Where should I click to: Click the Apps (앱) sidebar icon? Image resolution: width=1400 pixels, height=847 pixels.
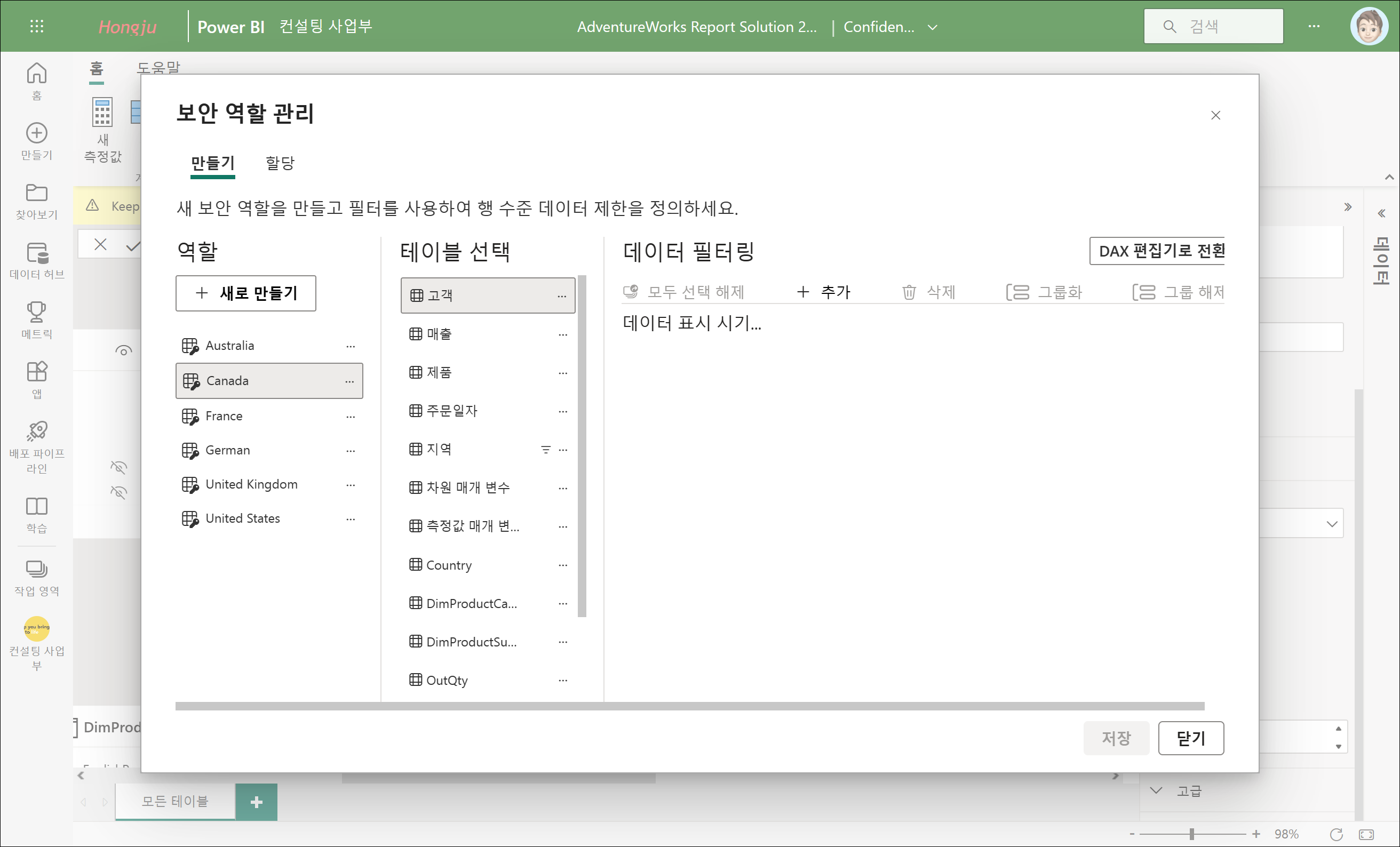(37, 372)
